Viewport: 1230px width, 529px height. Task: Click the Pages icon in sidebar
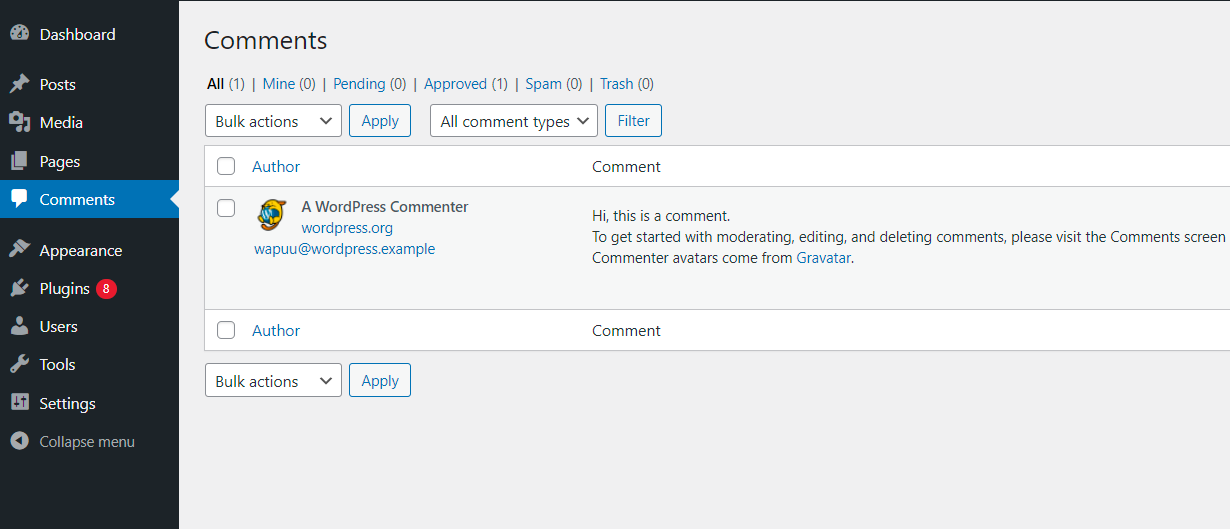pos(19,161)
